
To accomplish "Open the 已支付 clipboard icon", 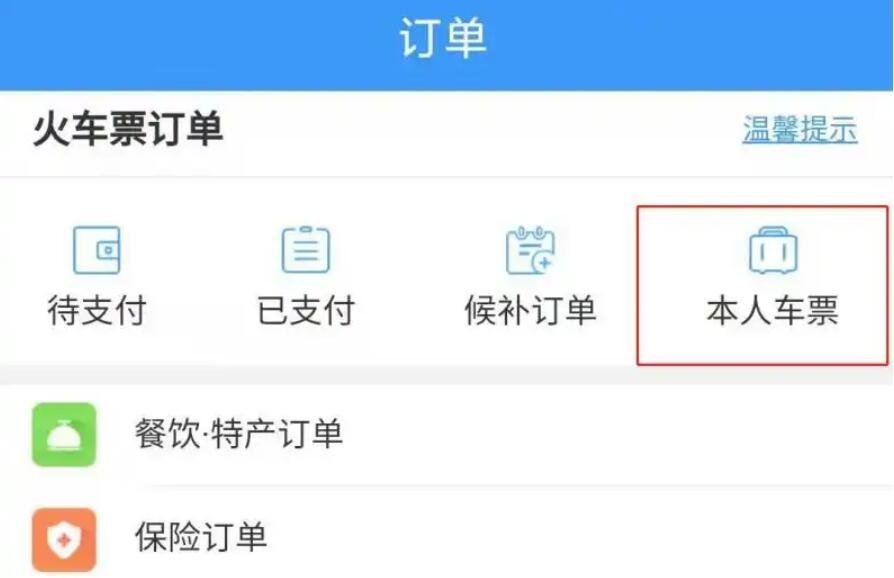I will (x=306, y=250).
